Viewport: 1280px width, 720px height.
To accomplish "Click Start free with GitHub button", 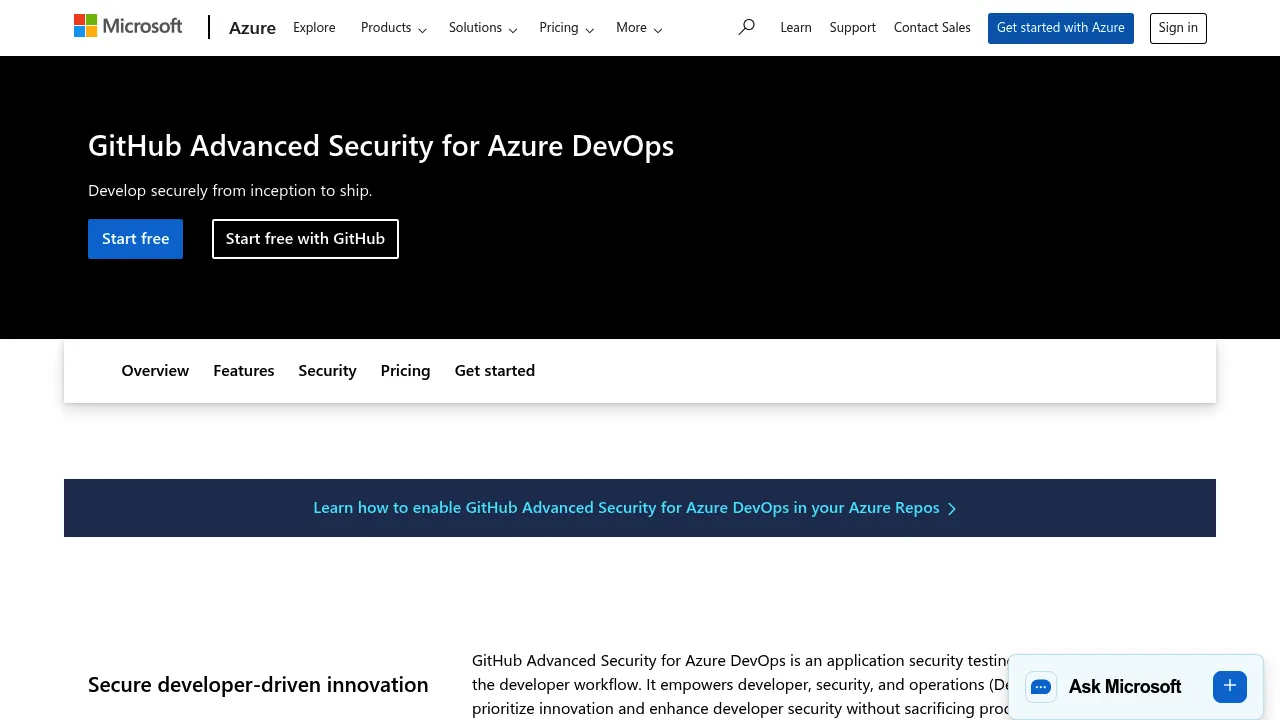I will coord(305,239).
